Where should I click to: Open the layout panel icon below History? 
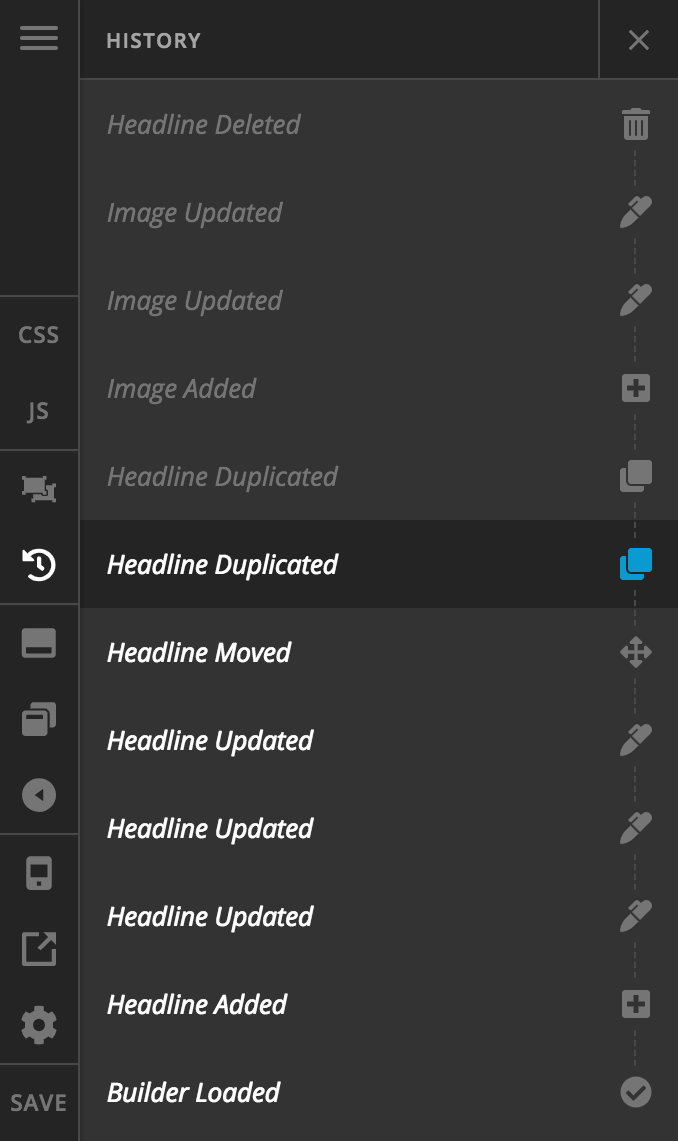click(38, 644)
